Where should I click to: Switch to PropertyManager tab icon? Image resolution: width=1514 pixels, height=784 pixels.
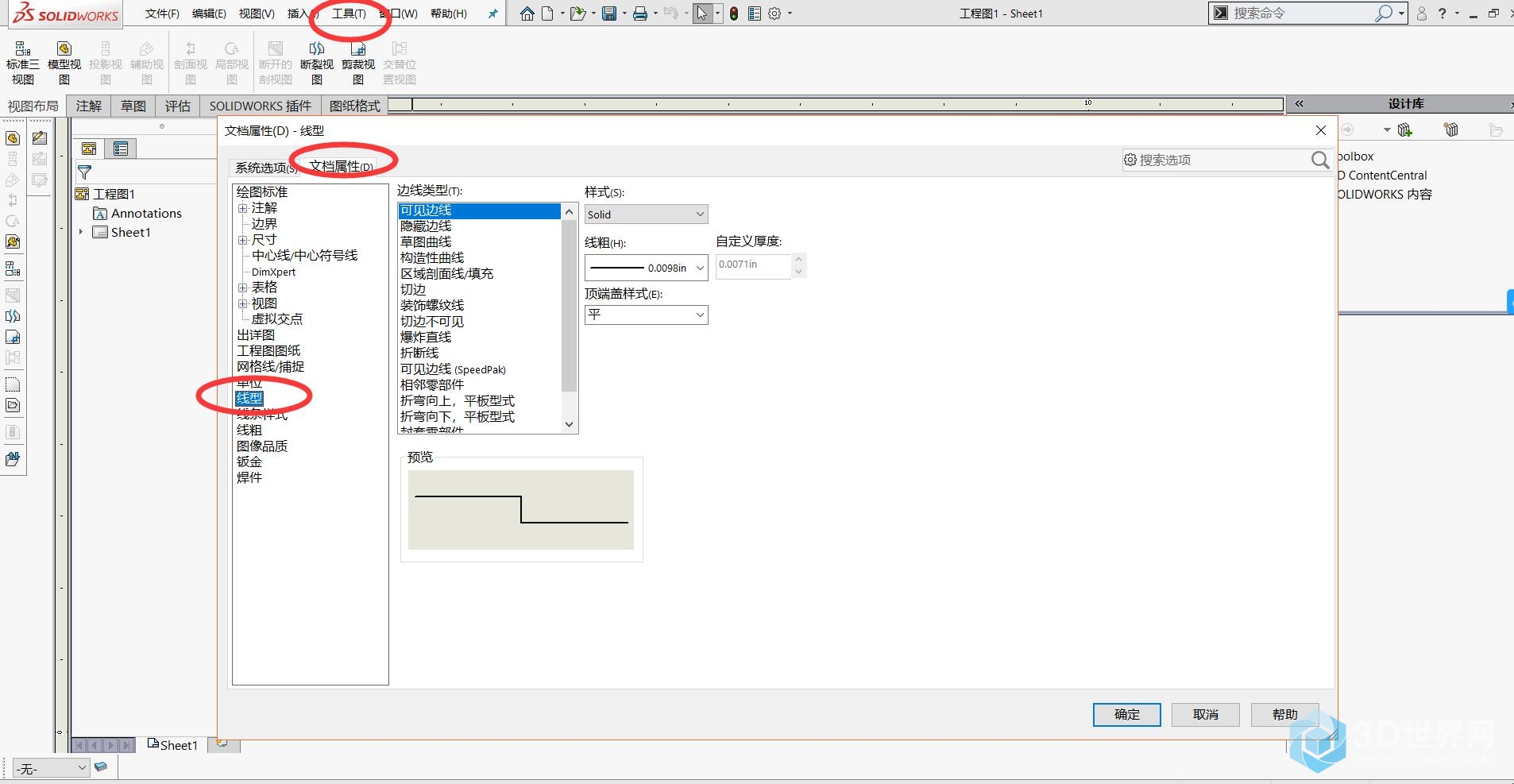tap(121, 149)
